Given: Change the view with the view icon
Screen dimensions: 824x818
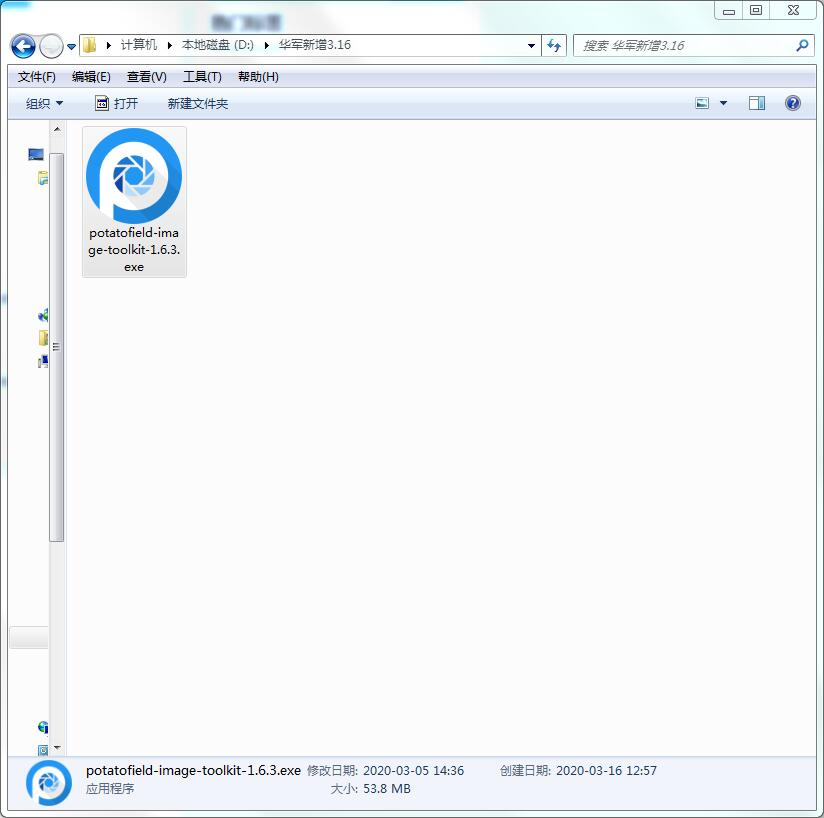Looking at the screenshot, I should tap(702, 103).
